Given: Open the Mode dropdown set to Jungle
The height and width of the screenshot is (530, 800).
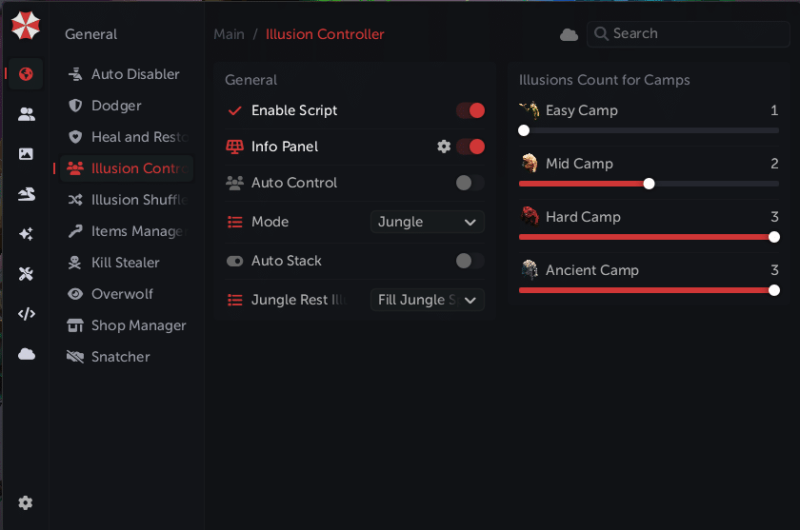Looking at the screenshot, I should tap(427, 222).
